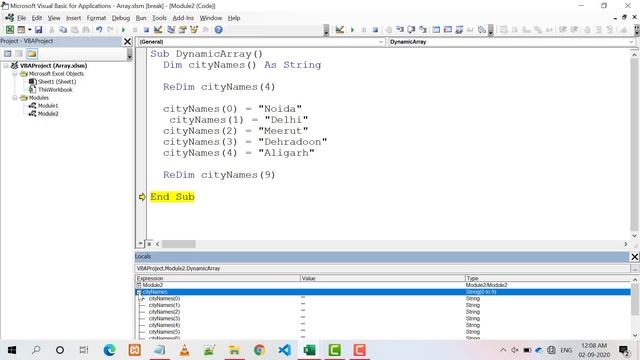Screen dimensions: 640x360
Task: Click the End Sub highlighted code line
Action: coord(172,197)
